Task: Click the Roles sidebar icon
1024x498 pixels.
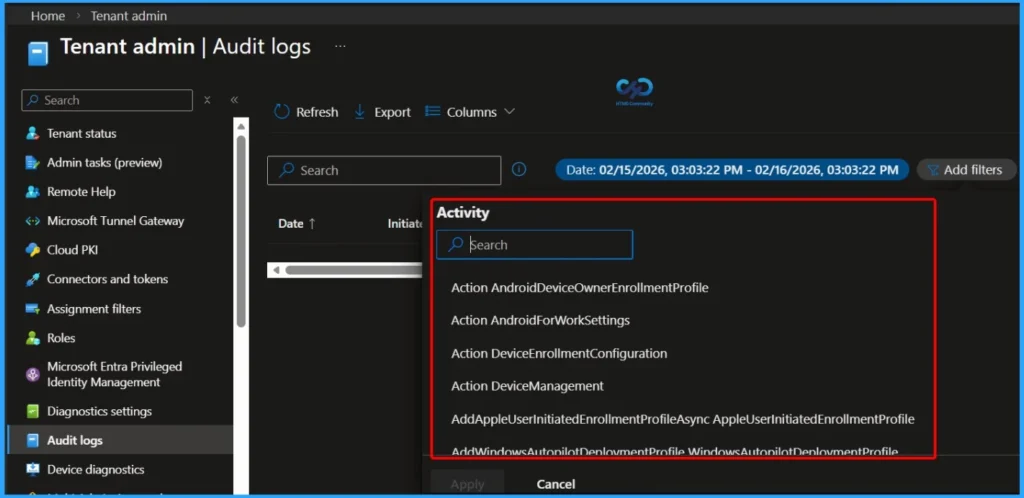Action: 33,338
